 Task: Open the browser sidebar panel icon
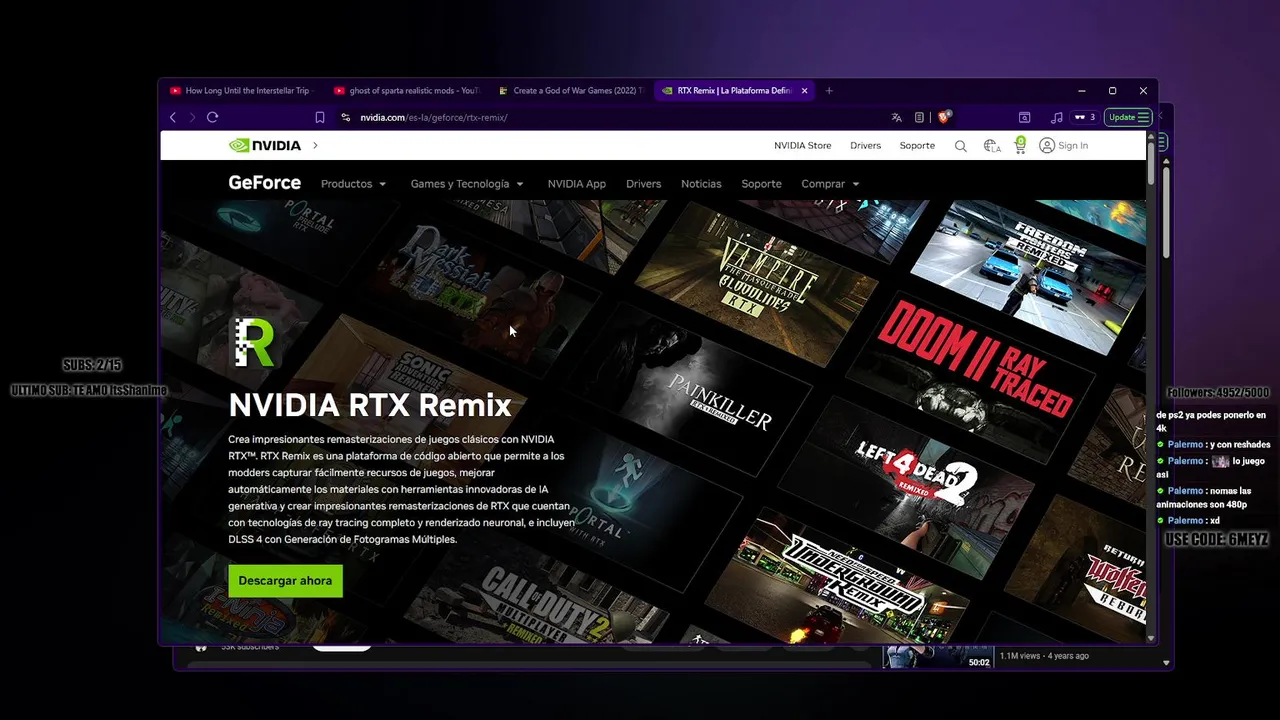pos(1025,117)
